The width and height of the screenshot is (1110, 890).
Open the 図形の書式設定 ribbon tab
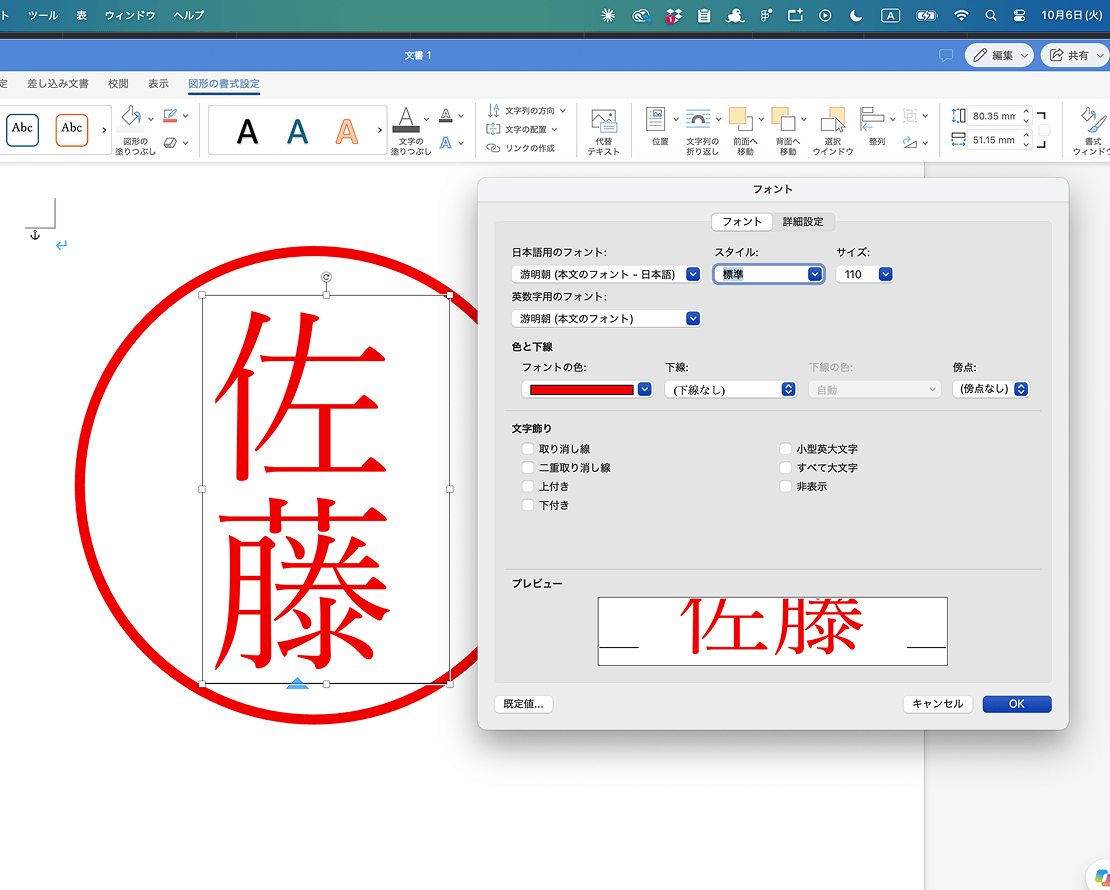(224, 84)
